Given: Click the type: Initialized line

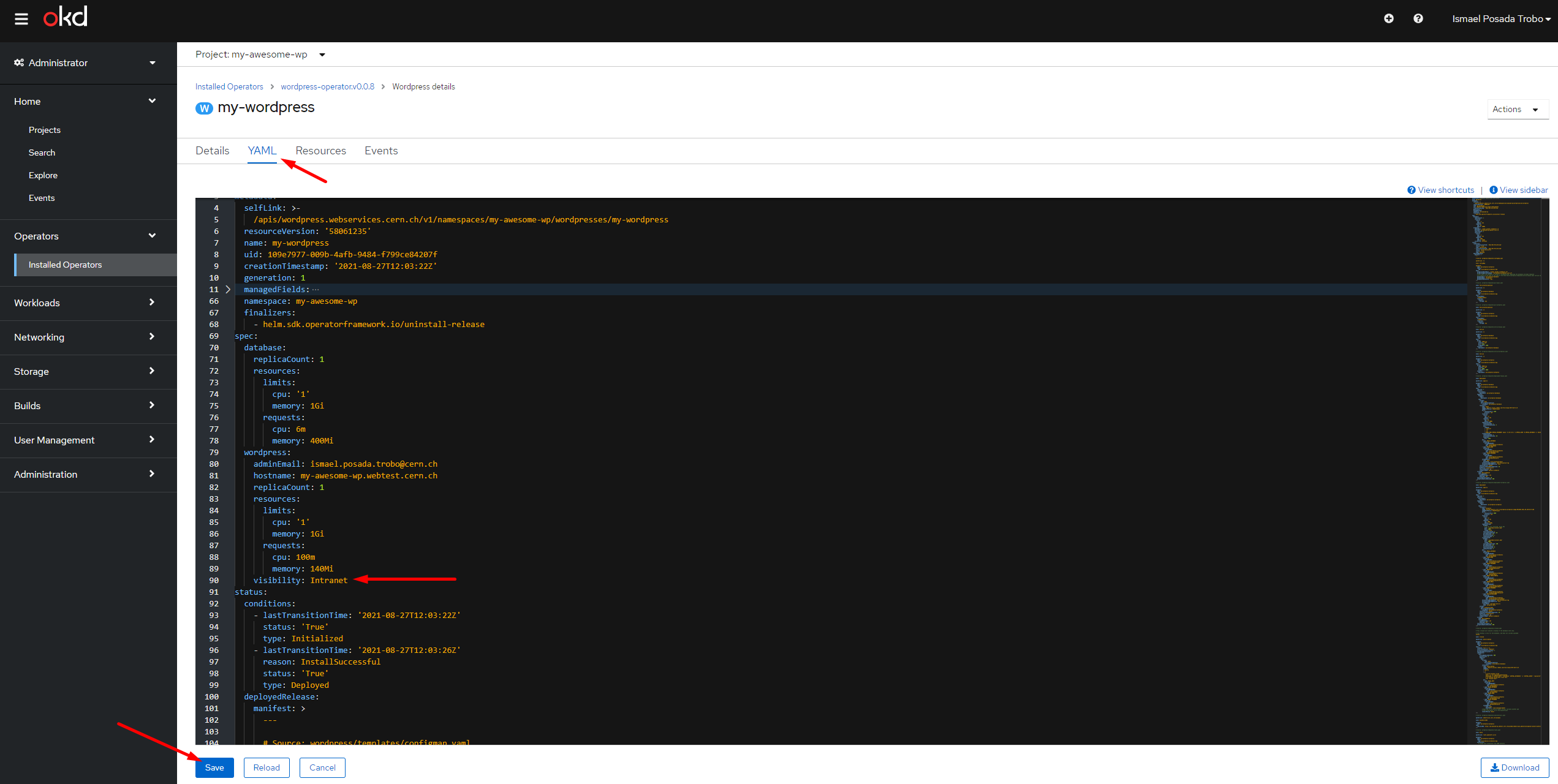Looking at the screenshot, I should [303, 638].
